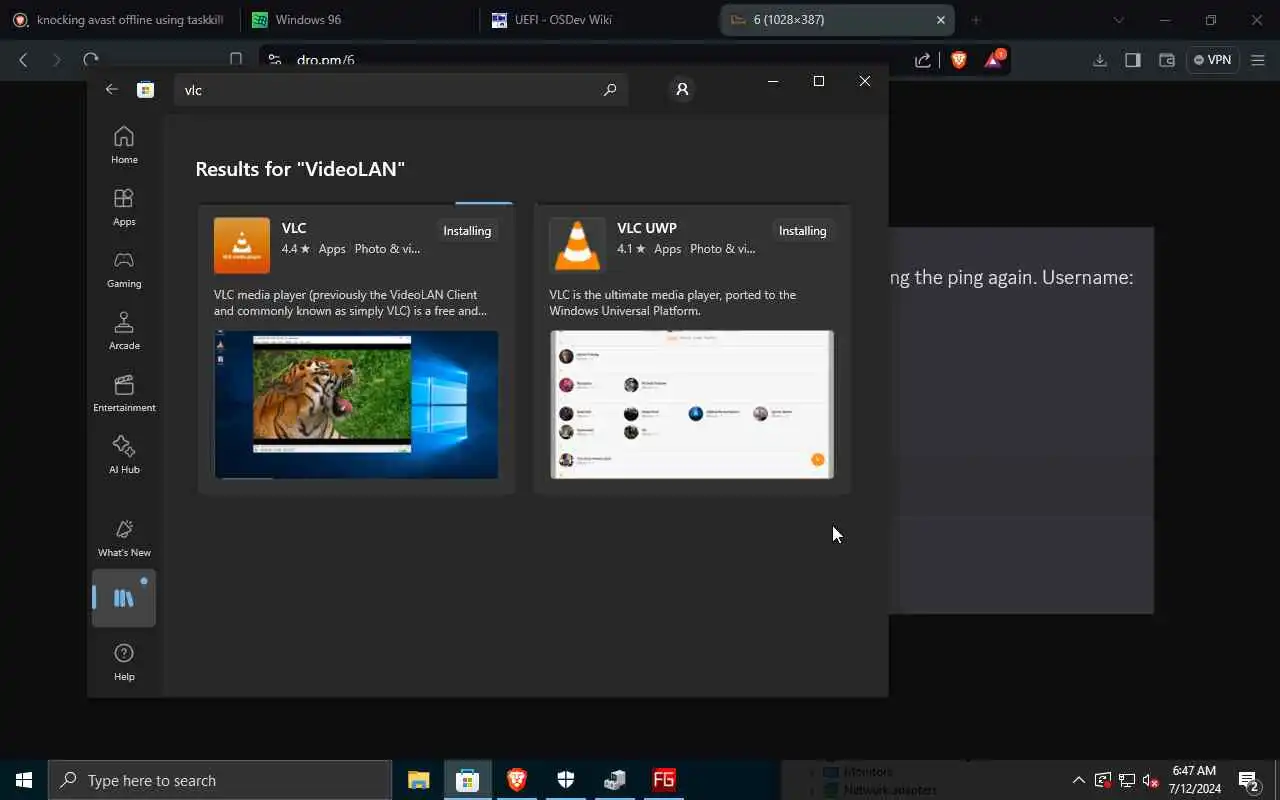
Task: Open VLC tiger screenshot thumbnail
Action: point(356,404)
